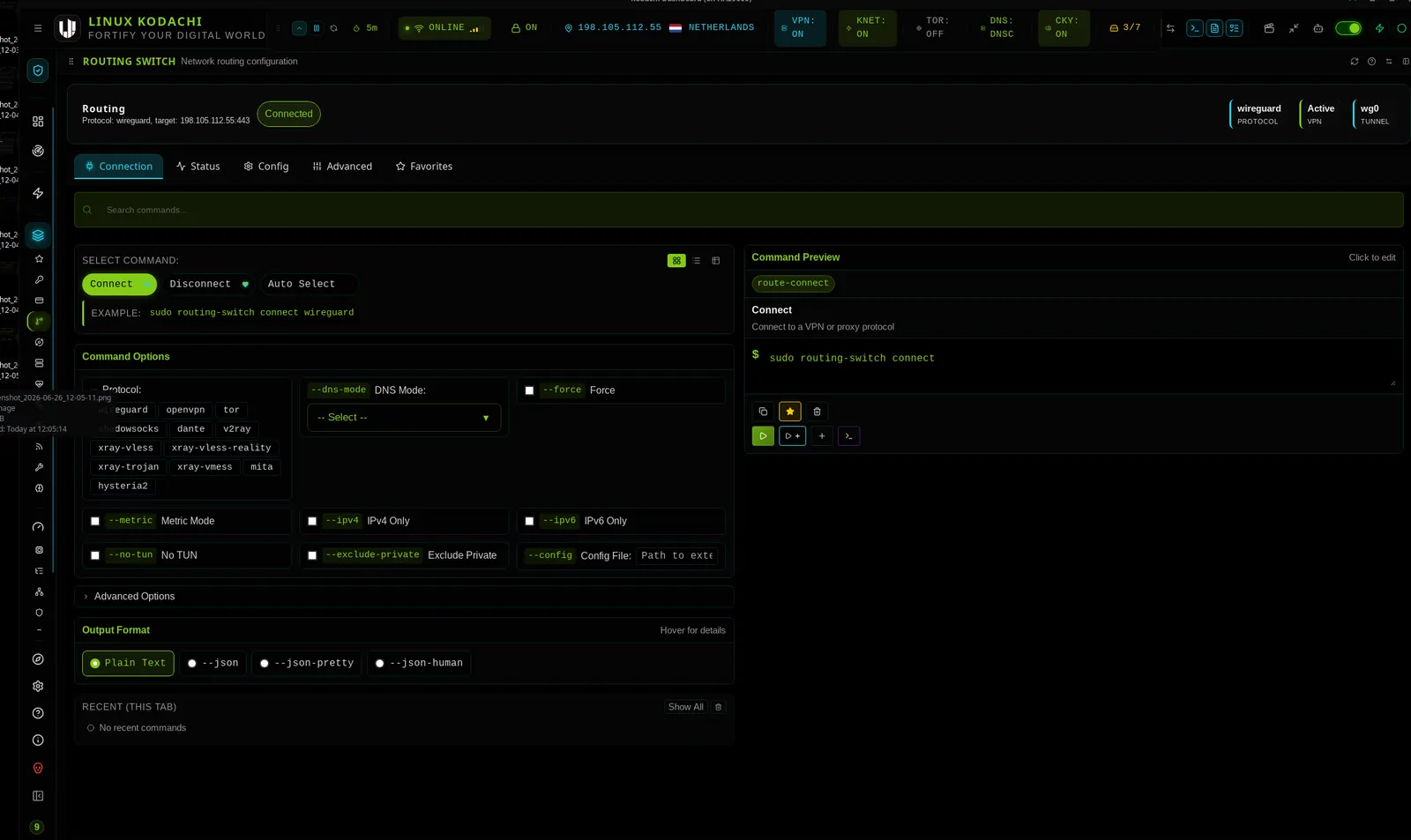
Task: Clear recent commands with the trash icon
Action: click(718, 708)
